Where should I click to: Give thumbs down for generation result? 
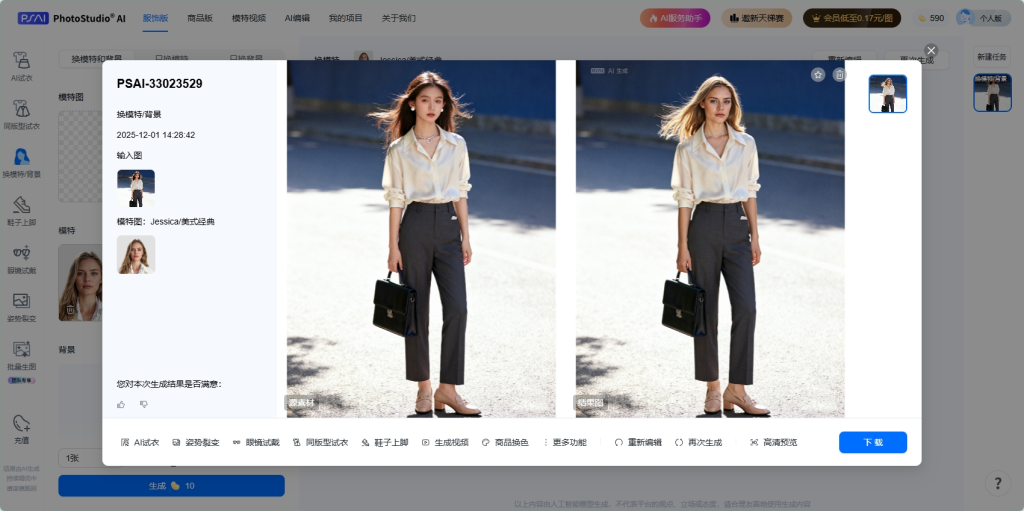pos(144,405)
